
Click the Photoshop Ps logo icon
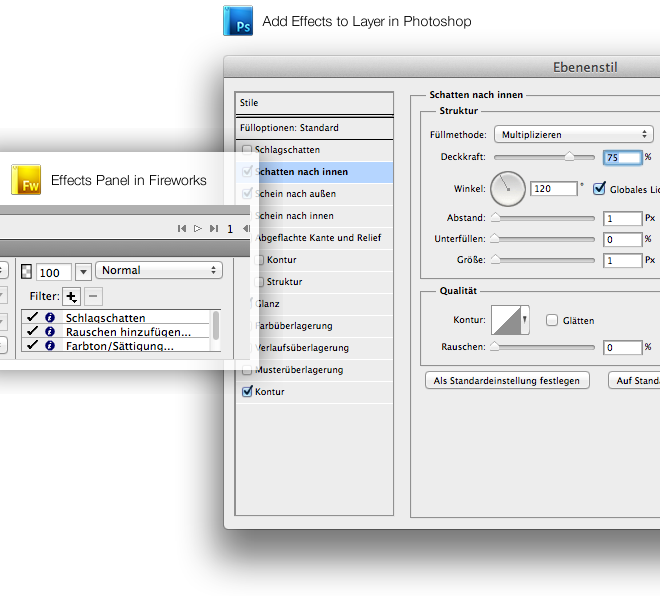click(238, 21)
